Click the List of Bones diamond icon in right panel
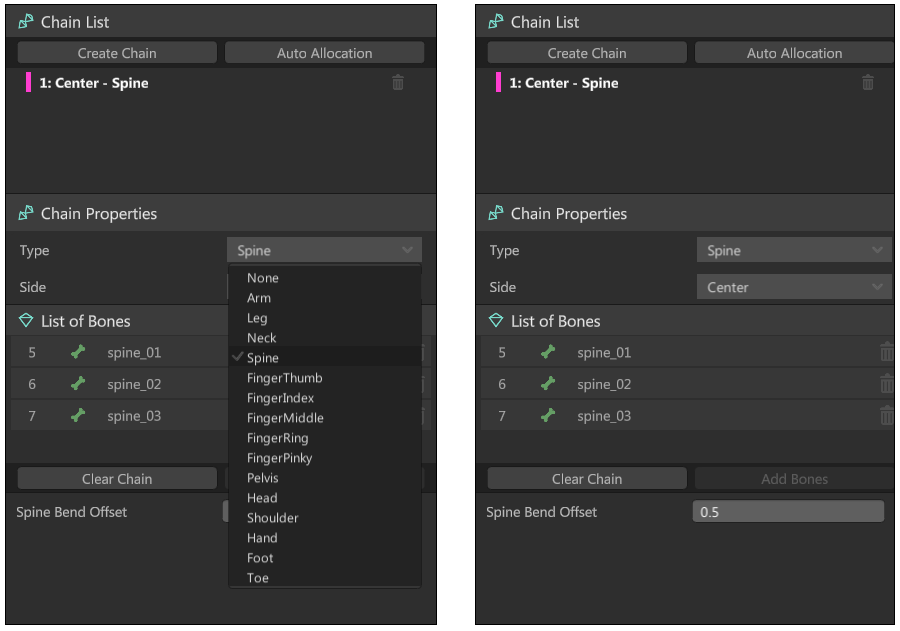 pos(496,321)
